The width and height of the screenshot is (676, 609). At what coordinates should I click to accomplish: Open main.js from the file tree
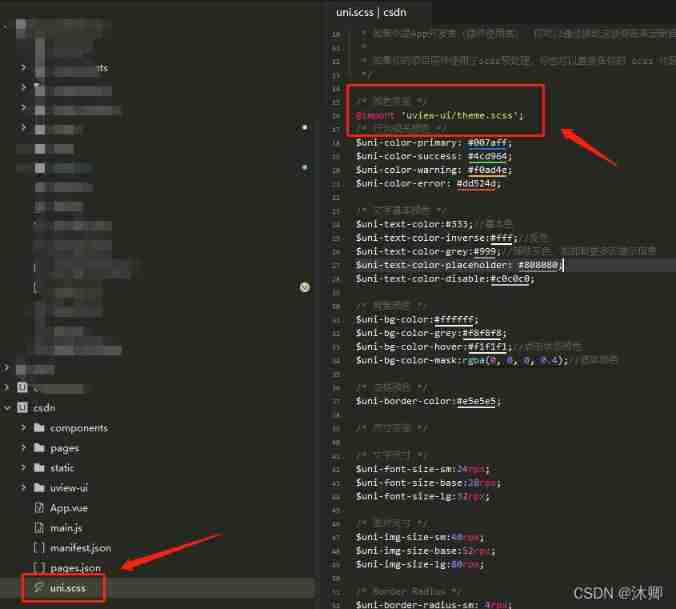click(x=66, y=528)
